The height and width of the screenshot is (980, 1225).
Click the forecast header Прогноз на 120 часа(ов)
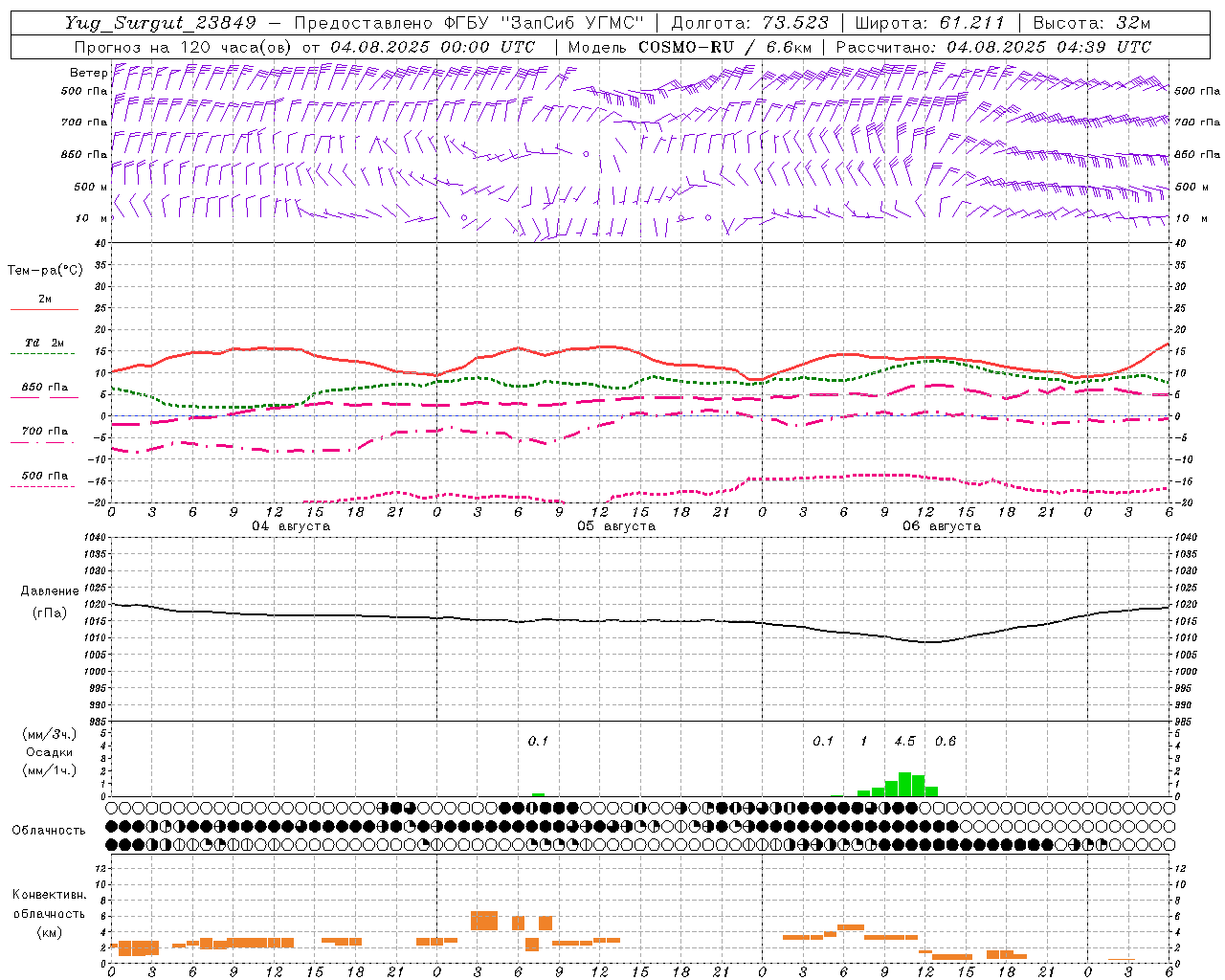(x=185, y=47)
